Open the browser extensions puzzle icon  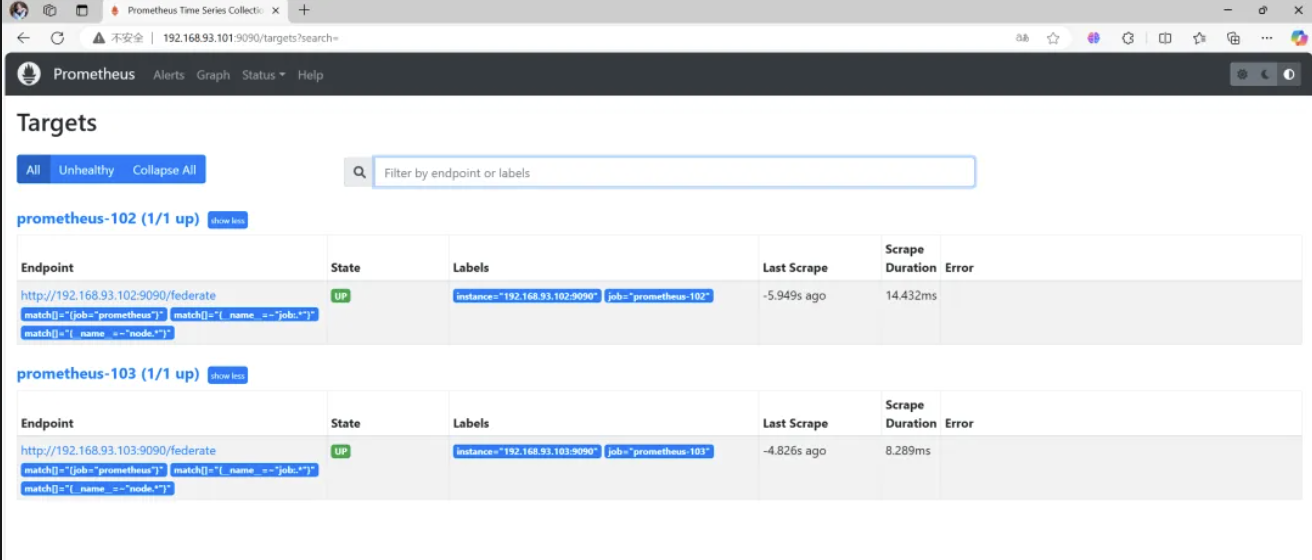pyautogui.click(x=1128, y=38)
